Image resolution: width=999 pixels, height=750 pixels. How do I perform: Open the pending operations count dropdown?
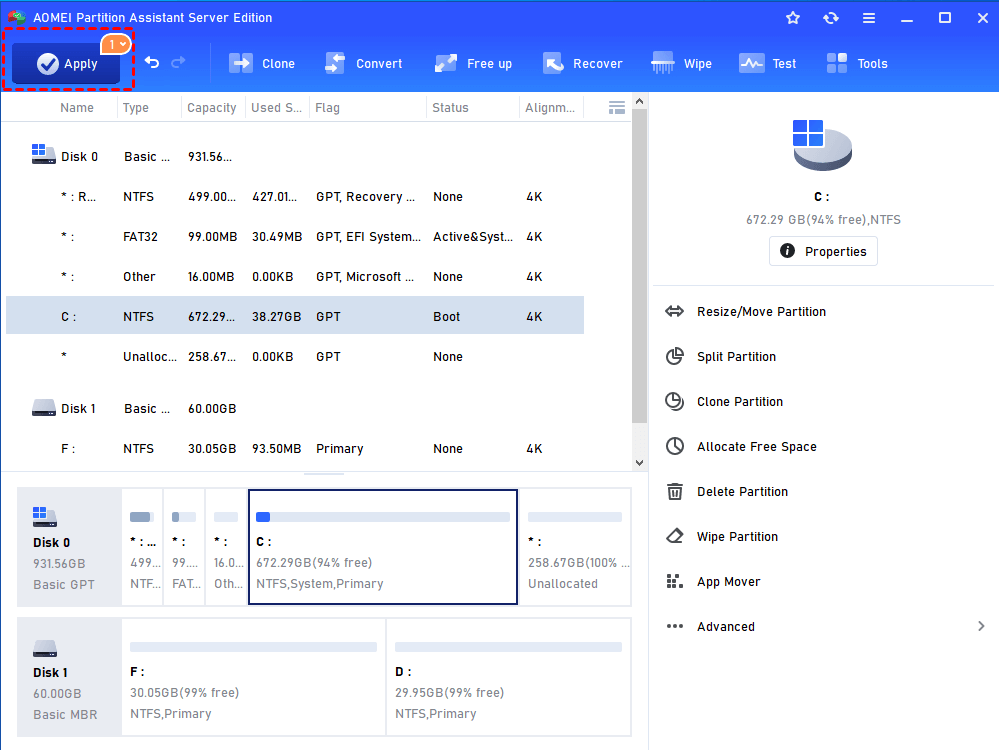pyautogui.click(x=116, y=44)
